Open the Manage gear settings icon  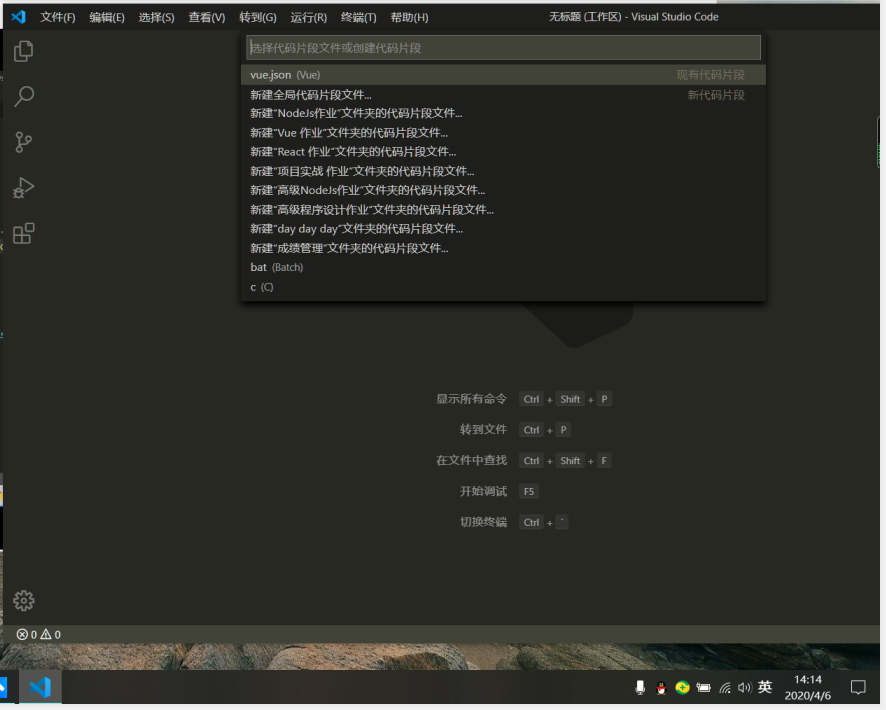point(24,600)
